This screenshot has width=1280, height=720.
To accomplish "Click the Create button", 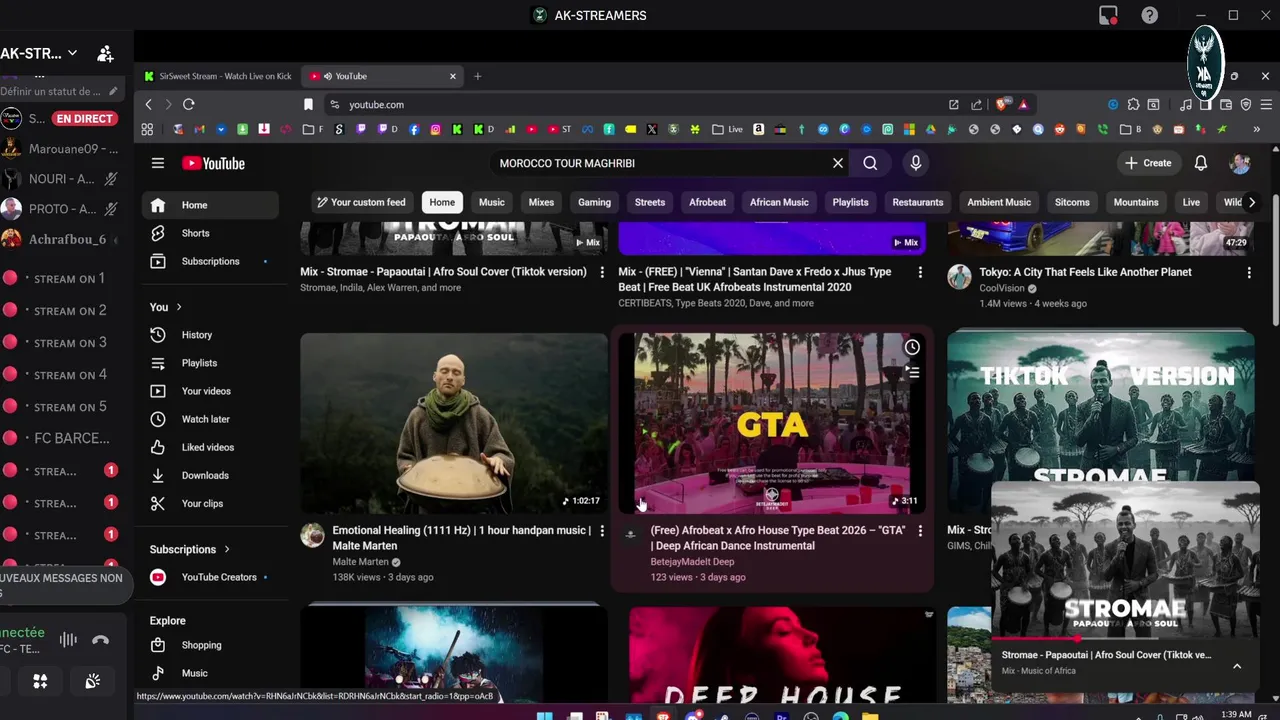I will [1148, 163].
